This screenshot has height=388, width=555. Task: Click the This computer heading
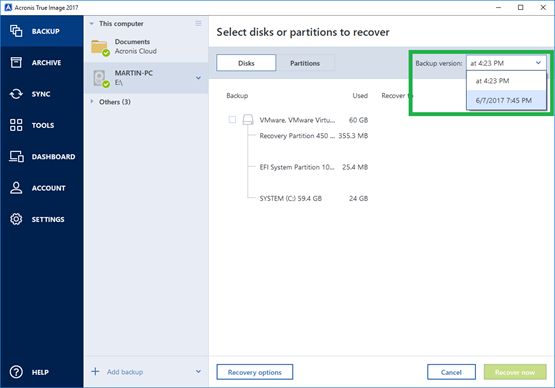(121, 24)
